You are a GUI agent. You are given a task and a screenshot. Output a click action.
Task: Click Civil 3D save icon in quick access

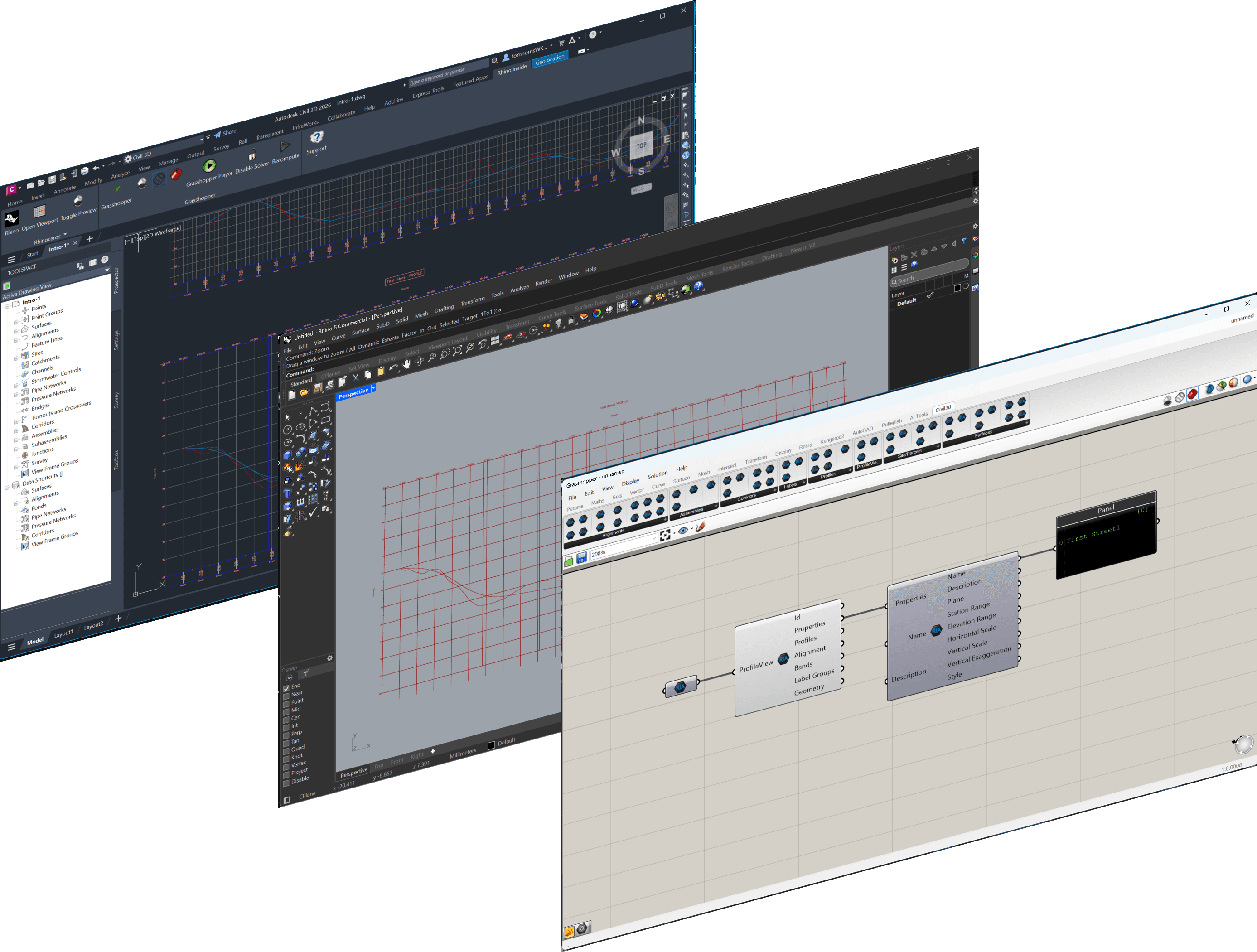(52, 179)
